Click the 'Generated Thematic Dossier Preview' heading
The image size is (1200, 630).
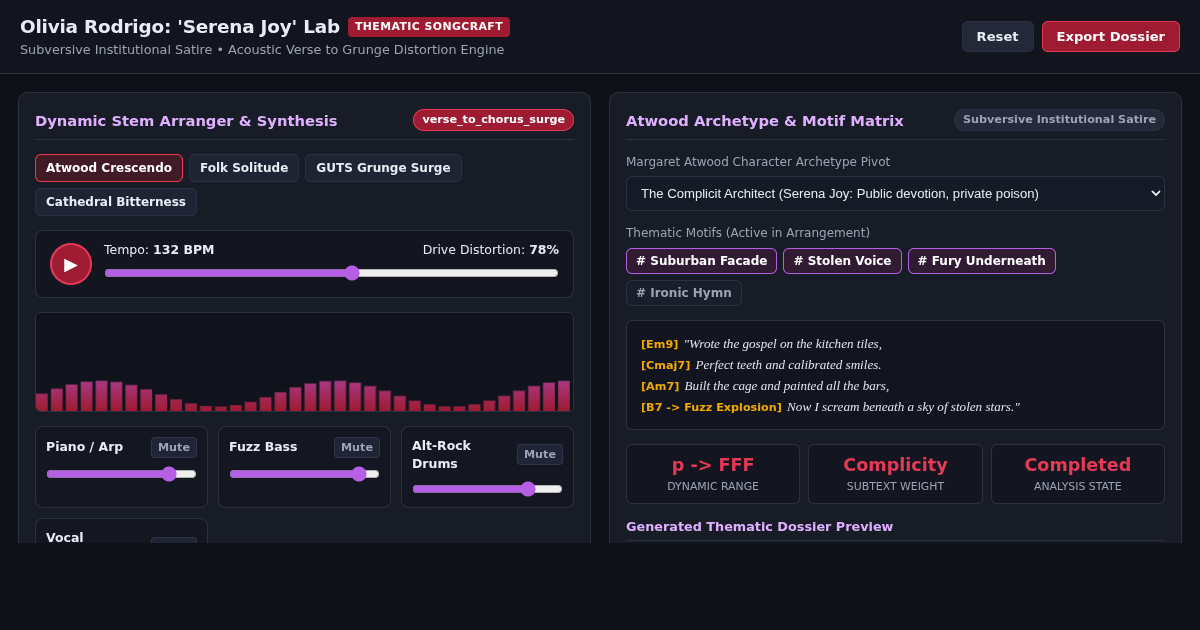tap(759, 527)
